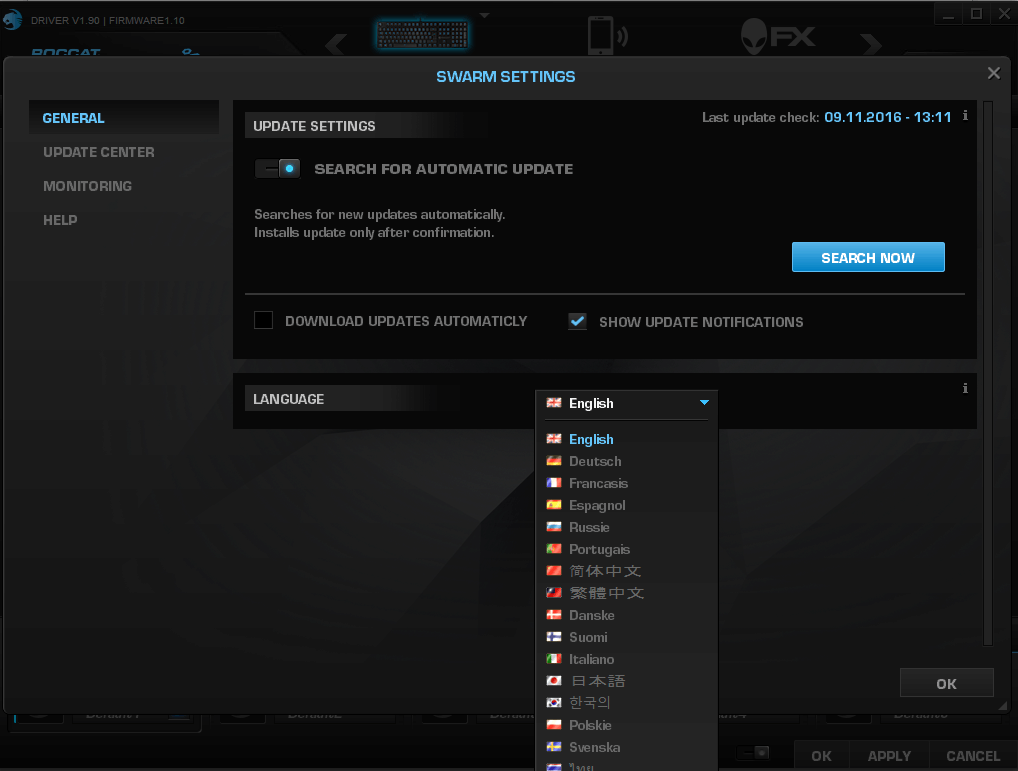Click the UK flag beside selected English
Screen dimensions: 1018x771
pyautogui.click(x=554, y=403)
